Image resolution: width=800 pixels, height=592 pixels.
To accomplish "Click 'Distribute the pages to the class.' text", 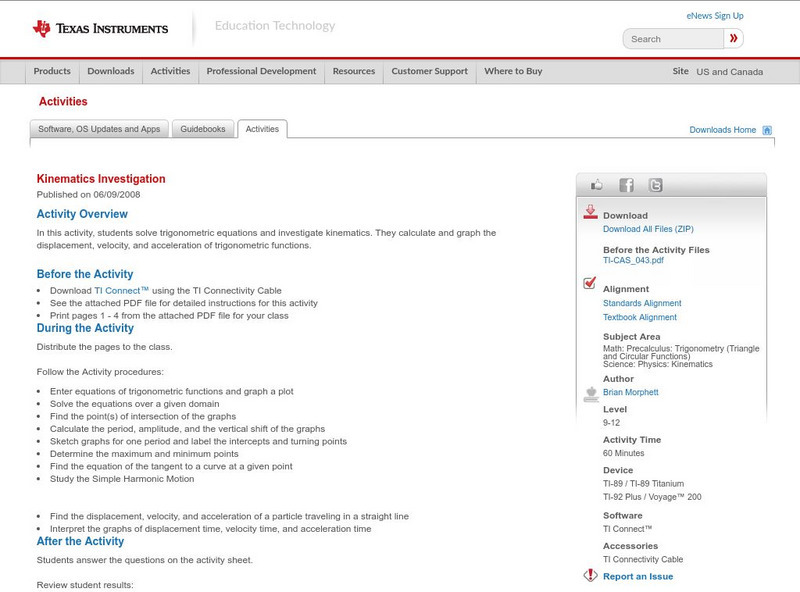I will (x=105, y=347).
